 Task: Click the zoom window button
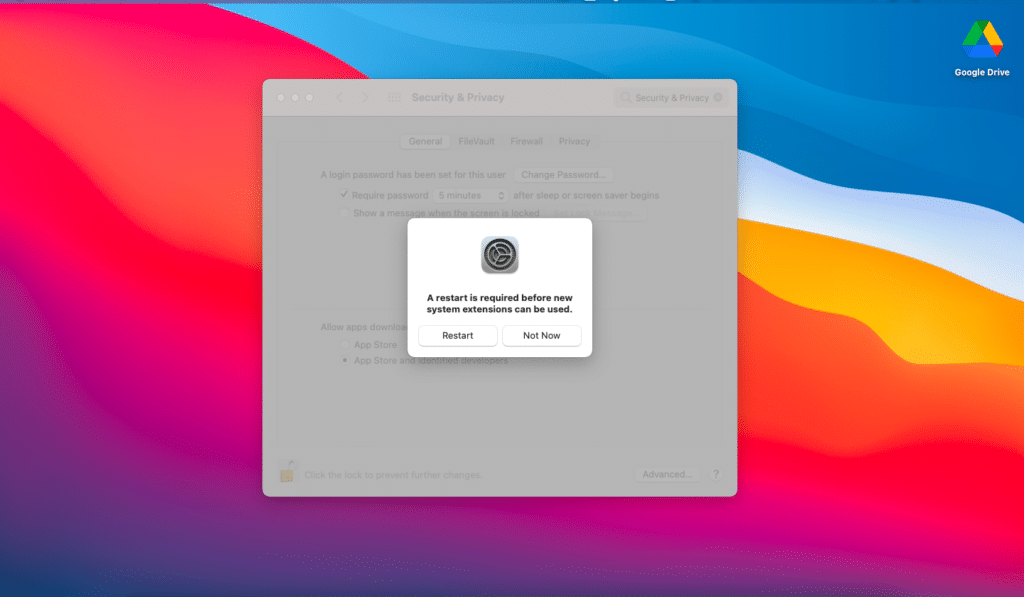click(310, 97)
